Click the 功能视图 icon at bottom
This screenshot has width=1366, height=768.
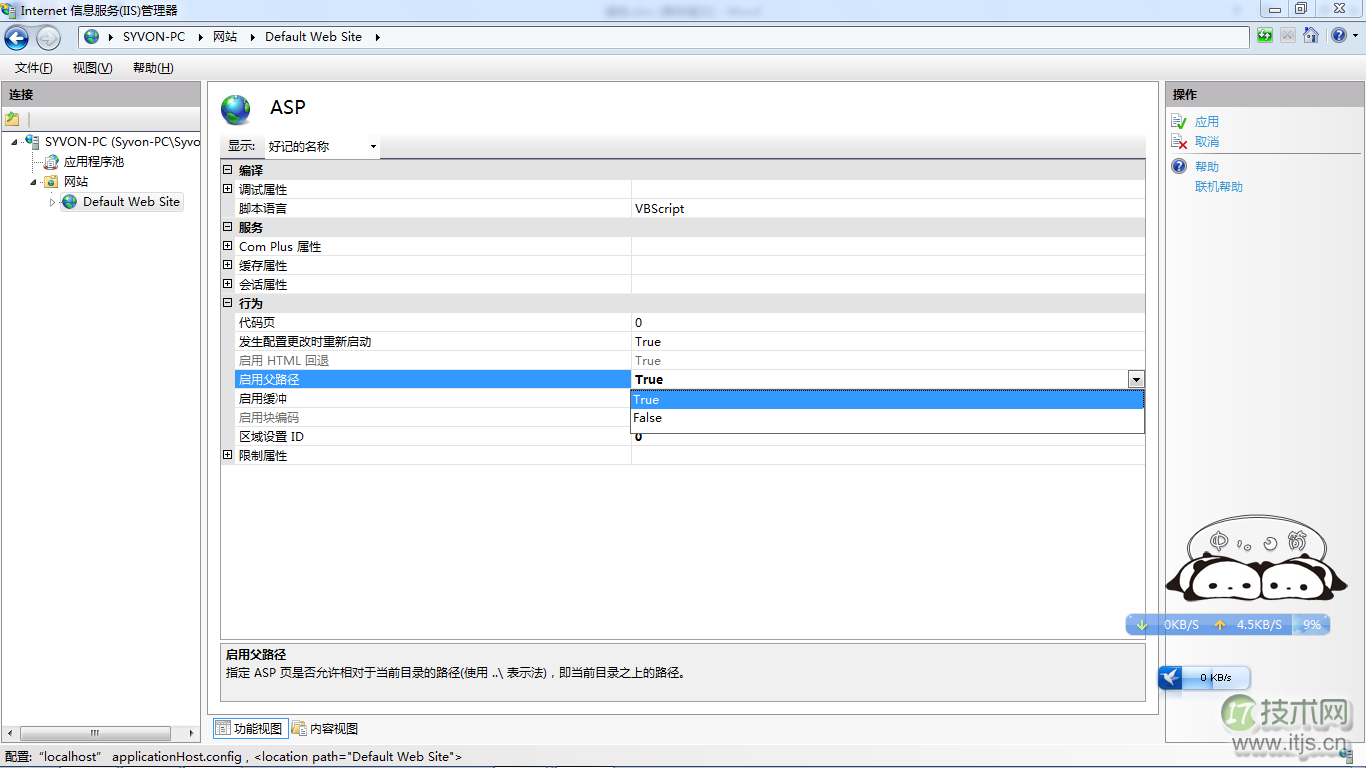[223, 729]
